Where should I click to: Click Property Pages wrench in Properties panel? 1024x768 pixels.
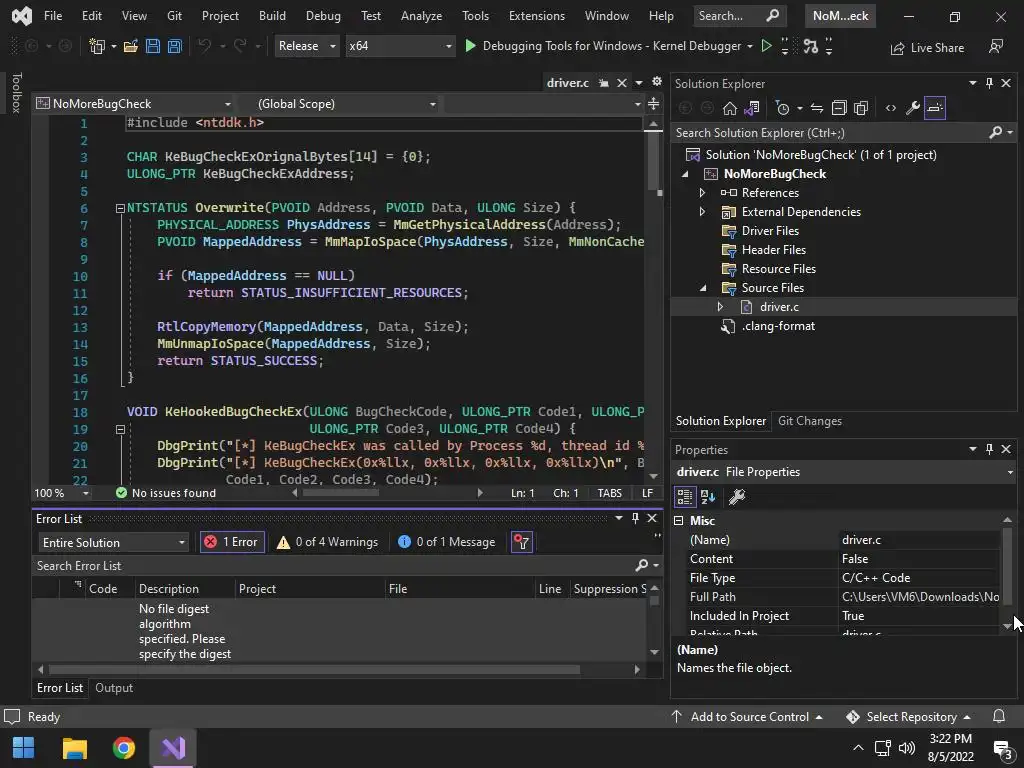tap(737, 497)
